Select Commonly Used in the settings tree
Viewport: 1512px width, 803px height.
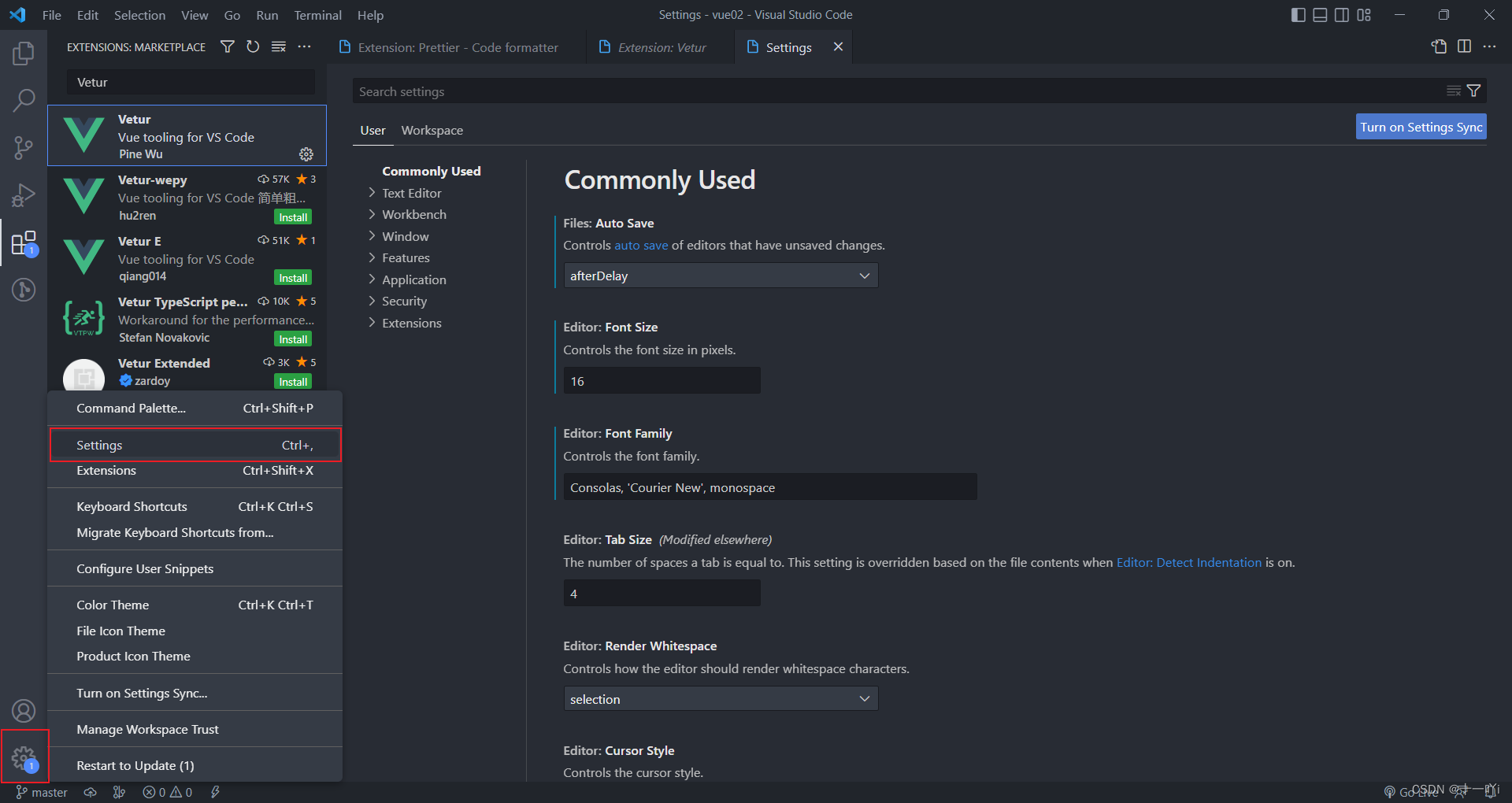[x=431, y=171]
